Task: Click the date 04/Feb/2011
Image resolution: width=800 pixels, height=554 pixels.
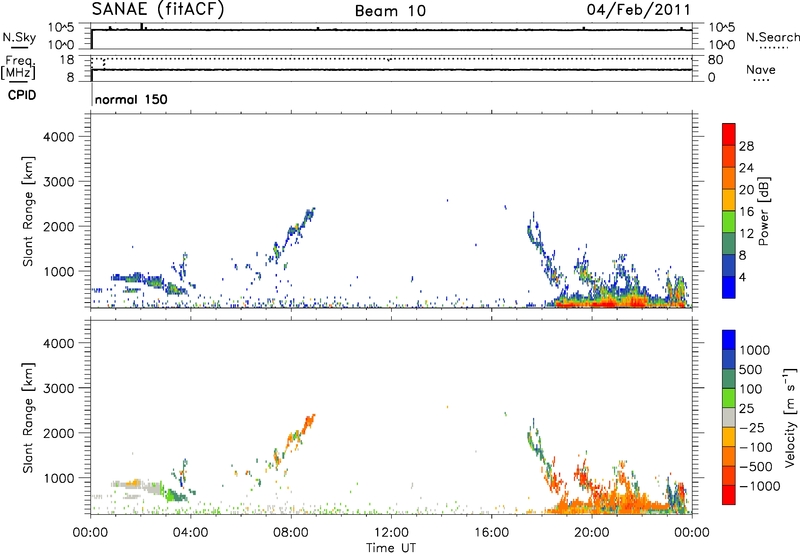Action: [638, 10]
